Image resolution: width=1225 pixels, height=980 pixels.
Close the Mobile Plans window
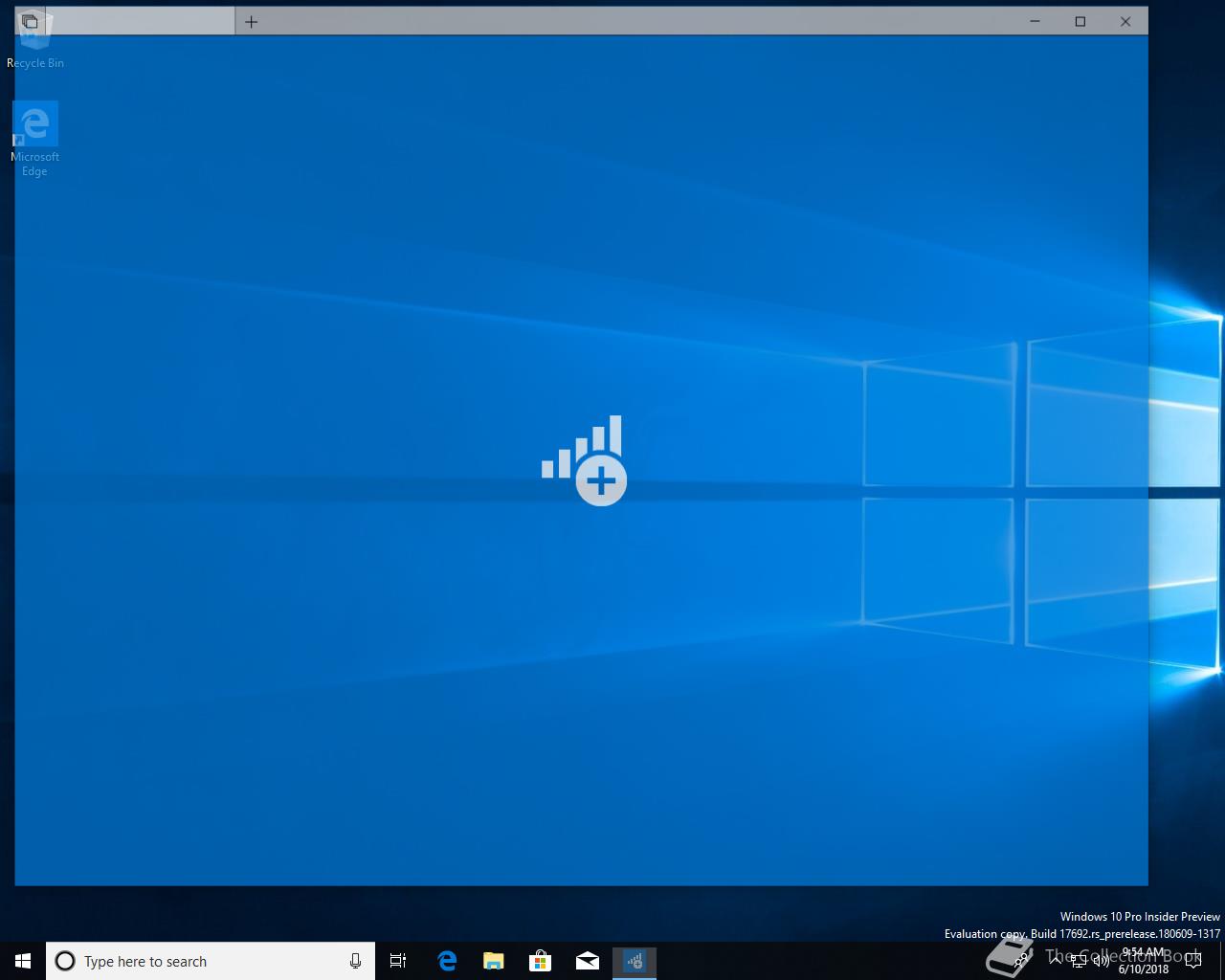(1125, 21)
